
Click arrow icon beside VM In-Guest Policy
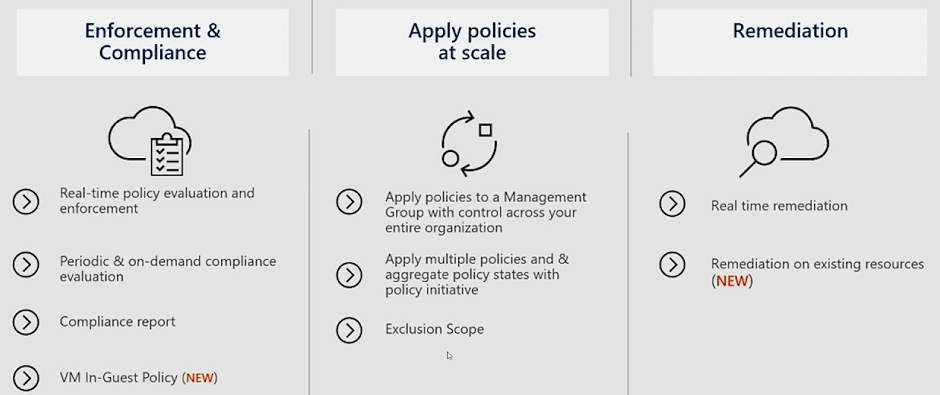point(26,378)
